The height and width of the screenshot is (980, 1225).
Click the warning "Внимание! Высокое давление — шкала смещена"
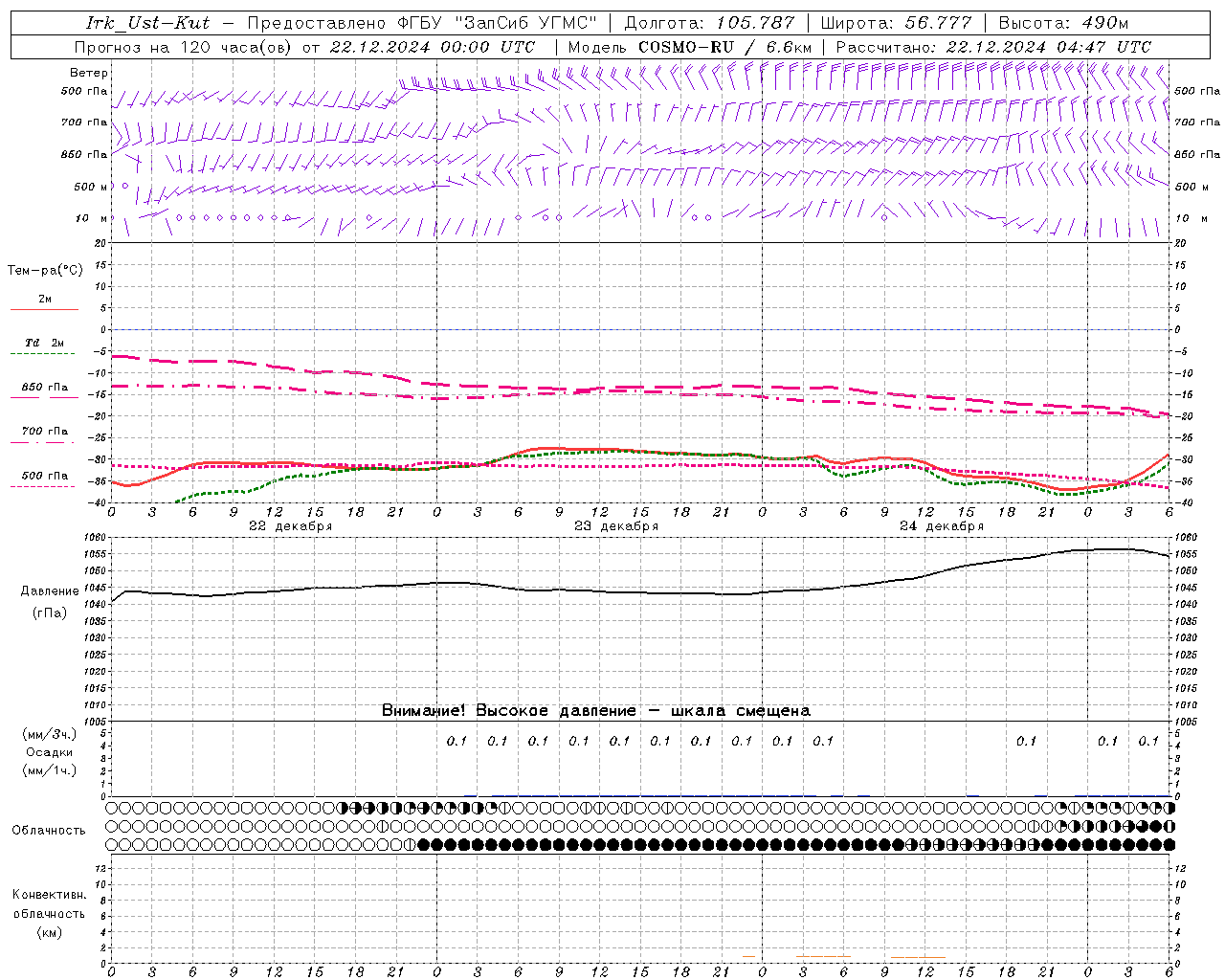pyautogui.click(x=595, y=711)
